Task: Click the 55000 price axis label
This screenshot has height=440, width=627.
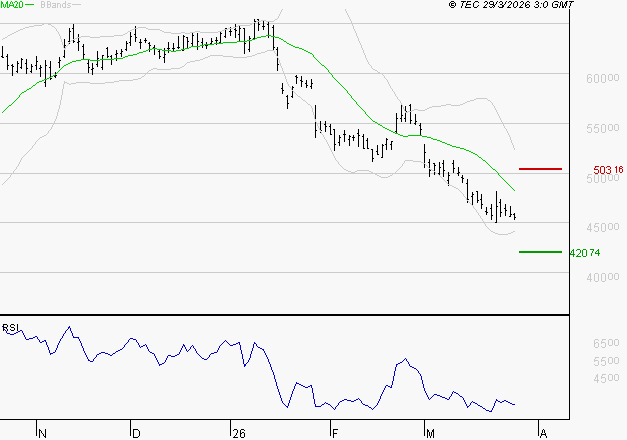Action: coord(603,128)
